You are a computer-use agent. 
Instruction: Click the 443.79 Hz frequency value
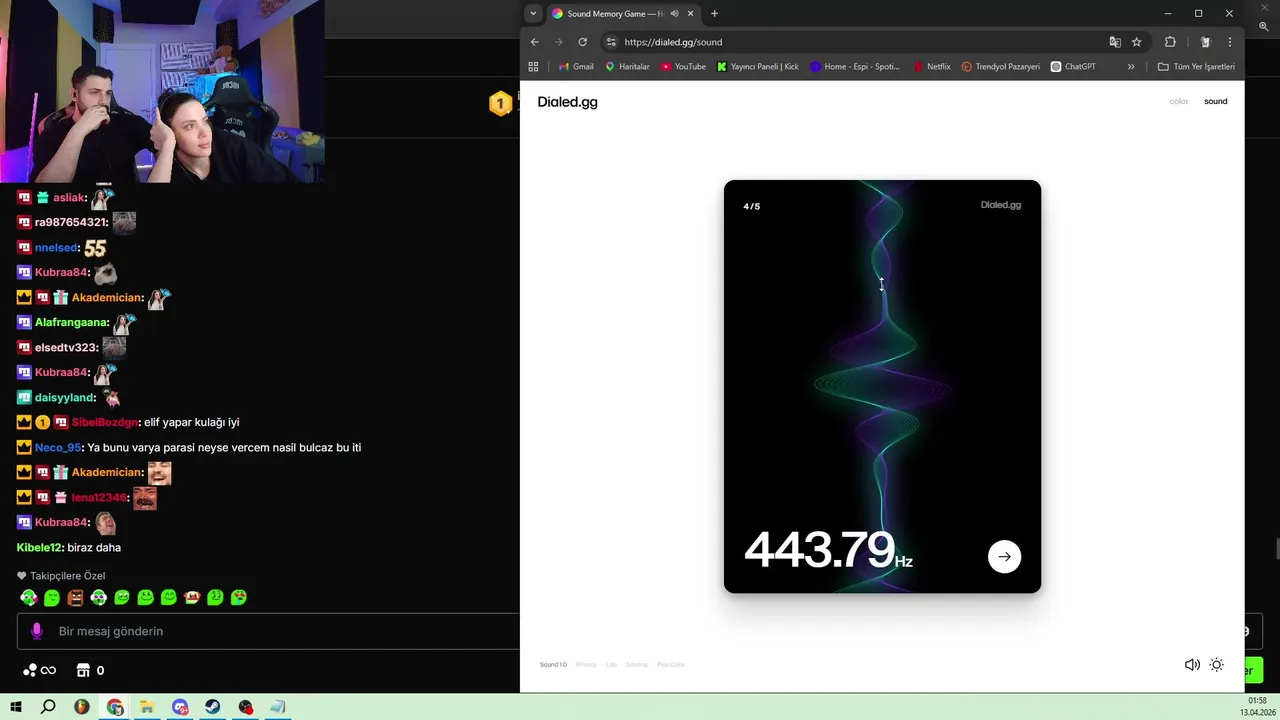(x=828, y=550)
